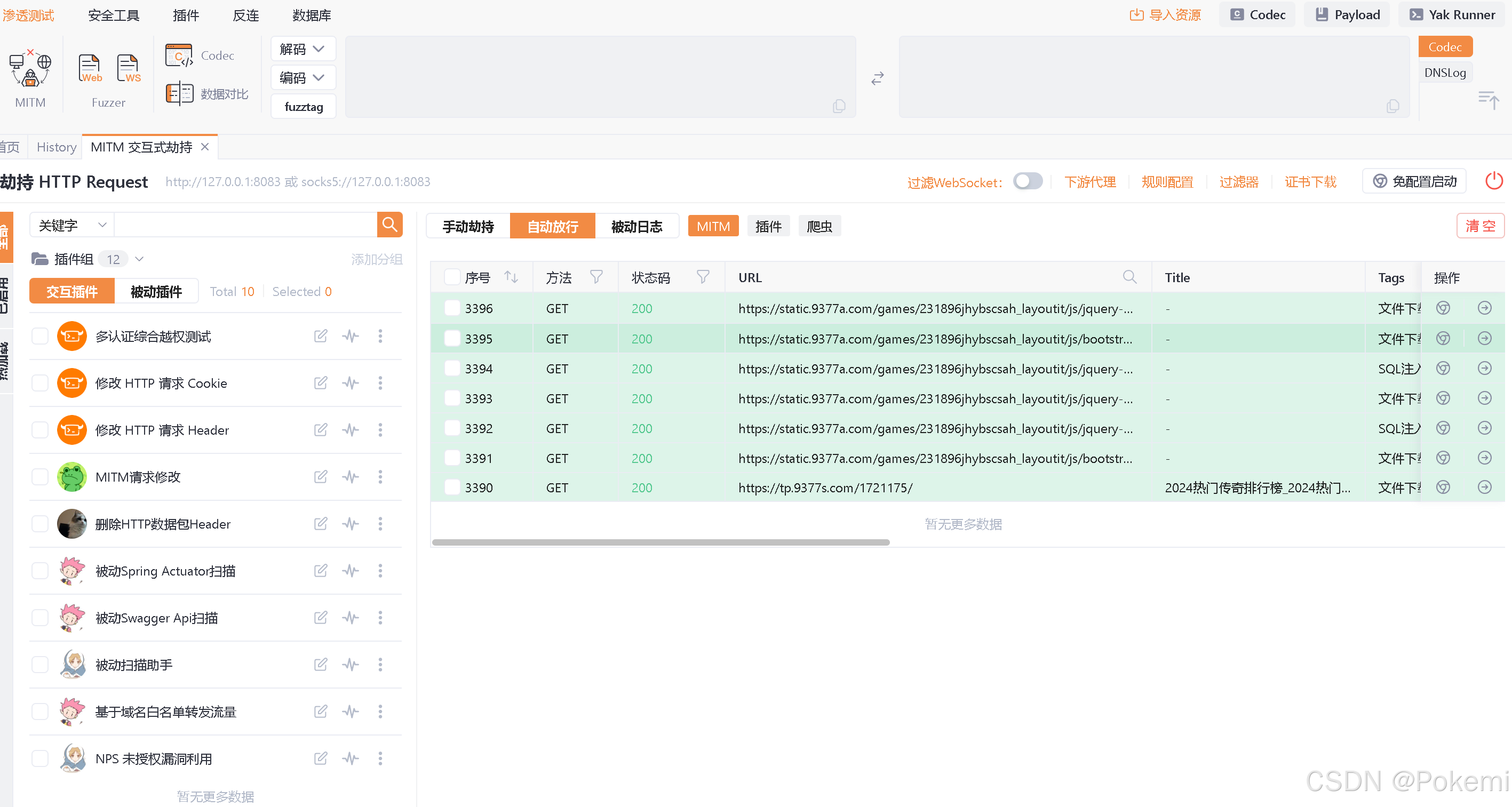Open the 关键字 search type dropdown
The height and width of the screenshot is (807, 1512).
pos(71,226)
